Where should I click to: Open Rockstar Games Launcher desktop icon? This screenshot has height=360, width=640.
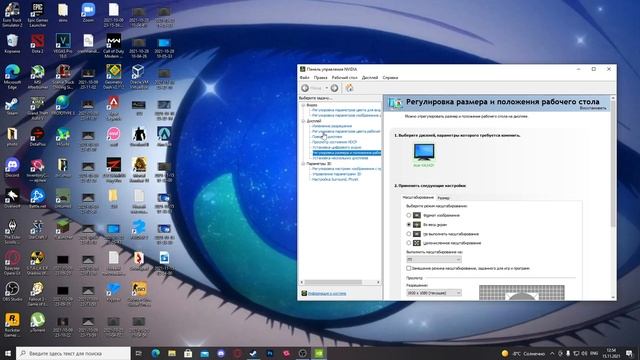[12, 324]
